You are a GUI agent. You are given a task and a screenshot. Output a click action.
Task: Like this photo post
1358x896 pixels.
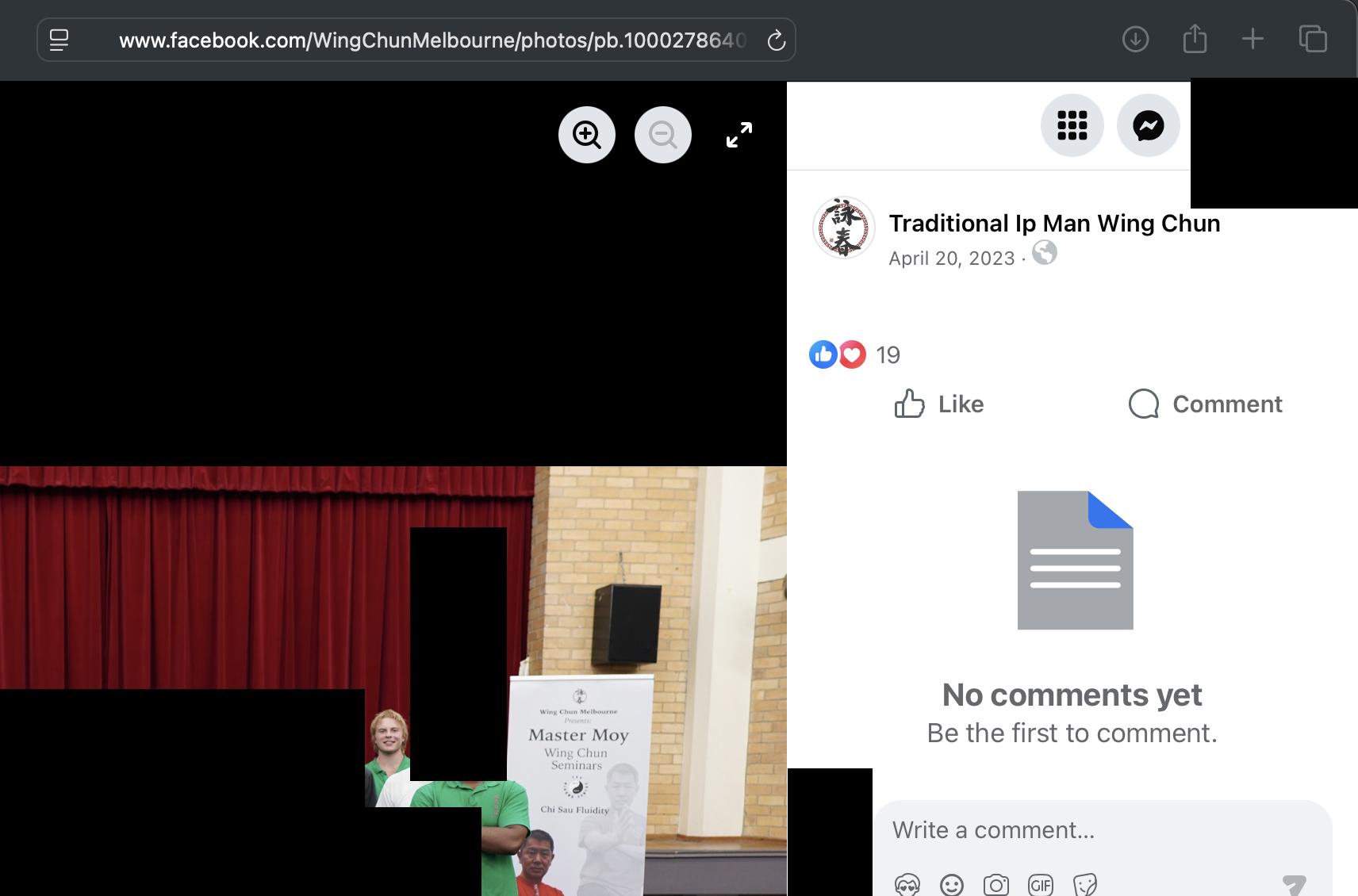tap(939, 404)
